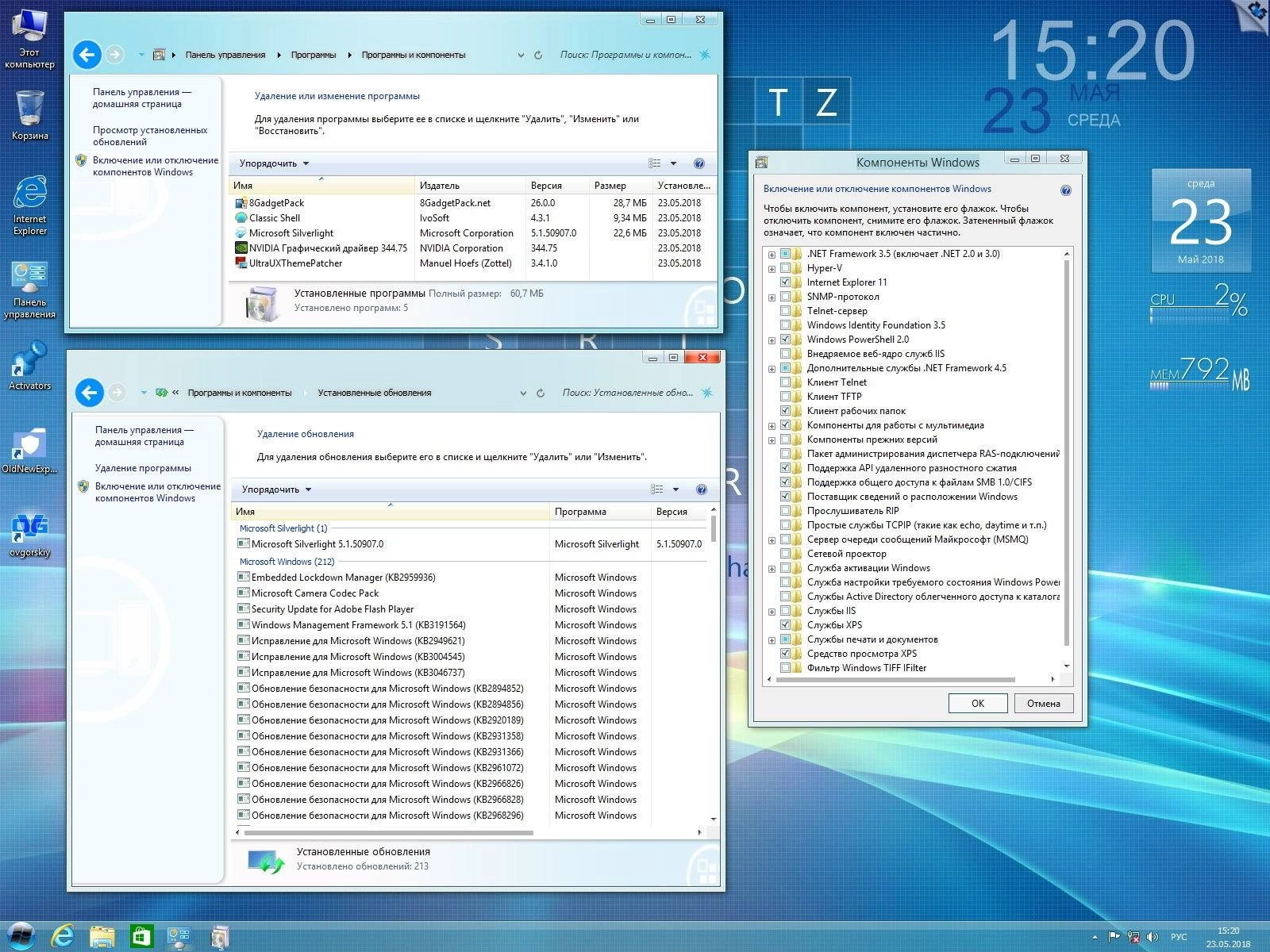
Task: Expand .NET Framework 3.5 tree node
Action: (x=772, y=255)
